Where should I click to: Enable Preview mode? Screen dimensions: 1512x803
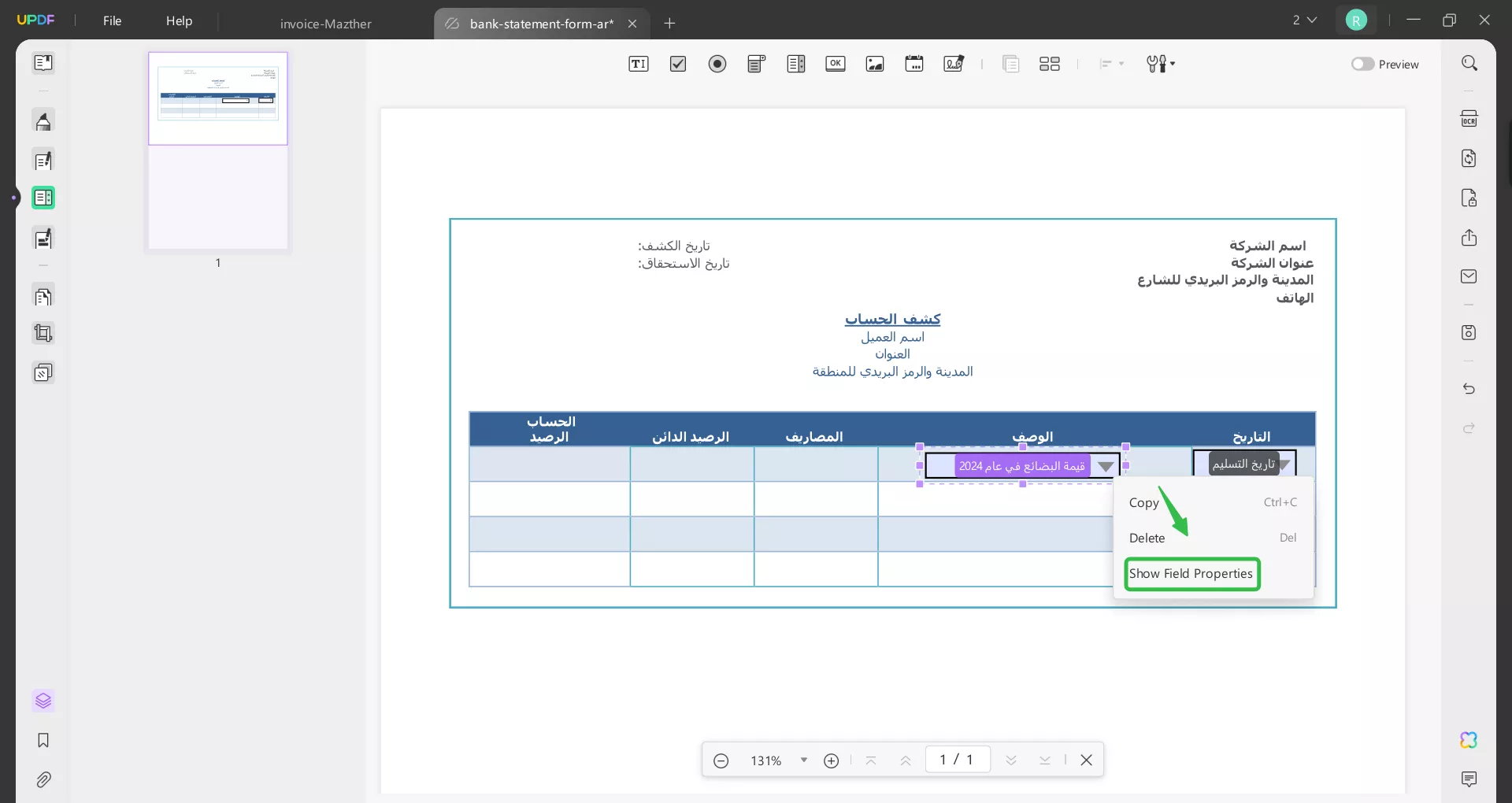(1362, 64)
